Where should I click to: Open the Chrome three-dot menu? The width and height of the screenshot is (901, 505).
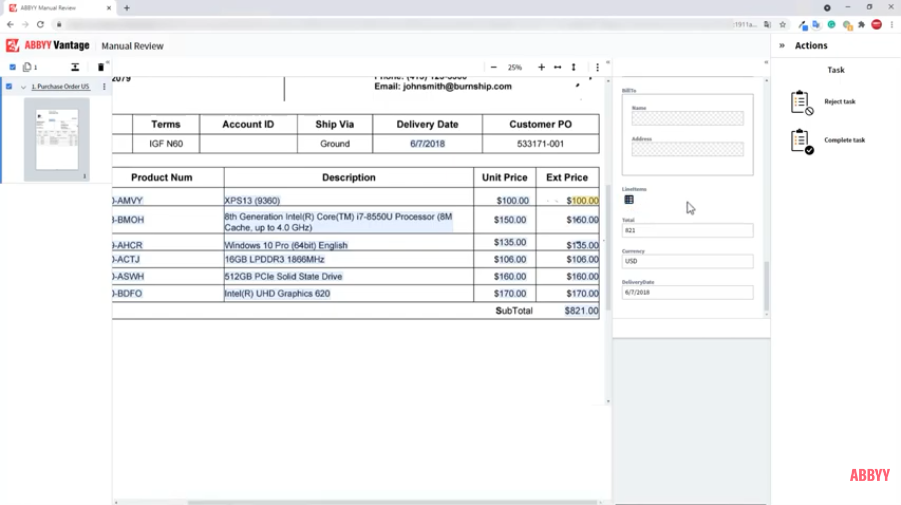[x=891, y=25]
